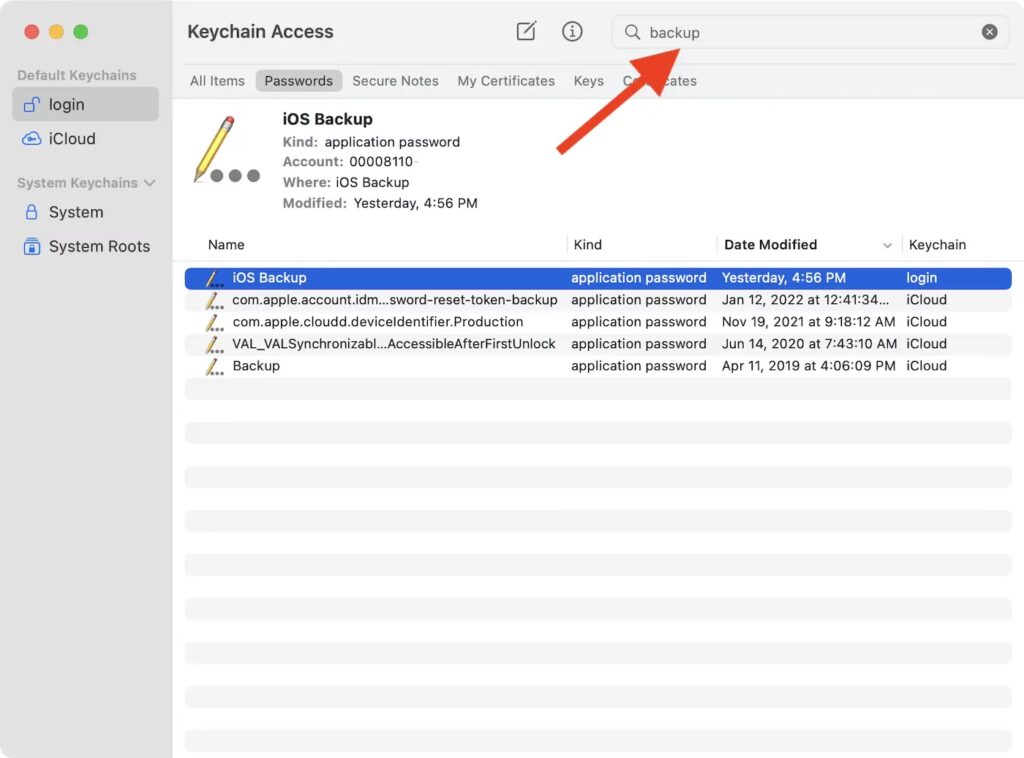
Task: Open the info icon in toolbar
Action: (x=572, y=31)
